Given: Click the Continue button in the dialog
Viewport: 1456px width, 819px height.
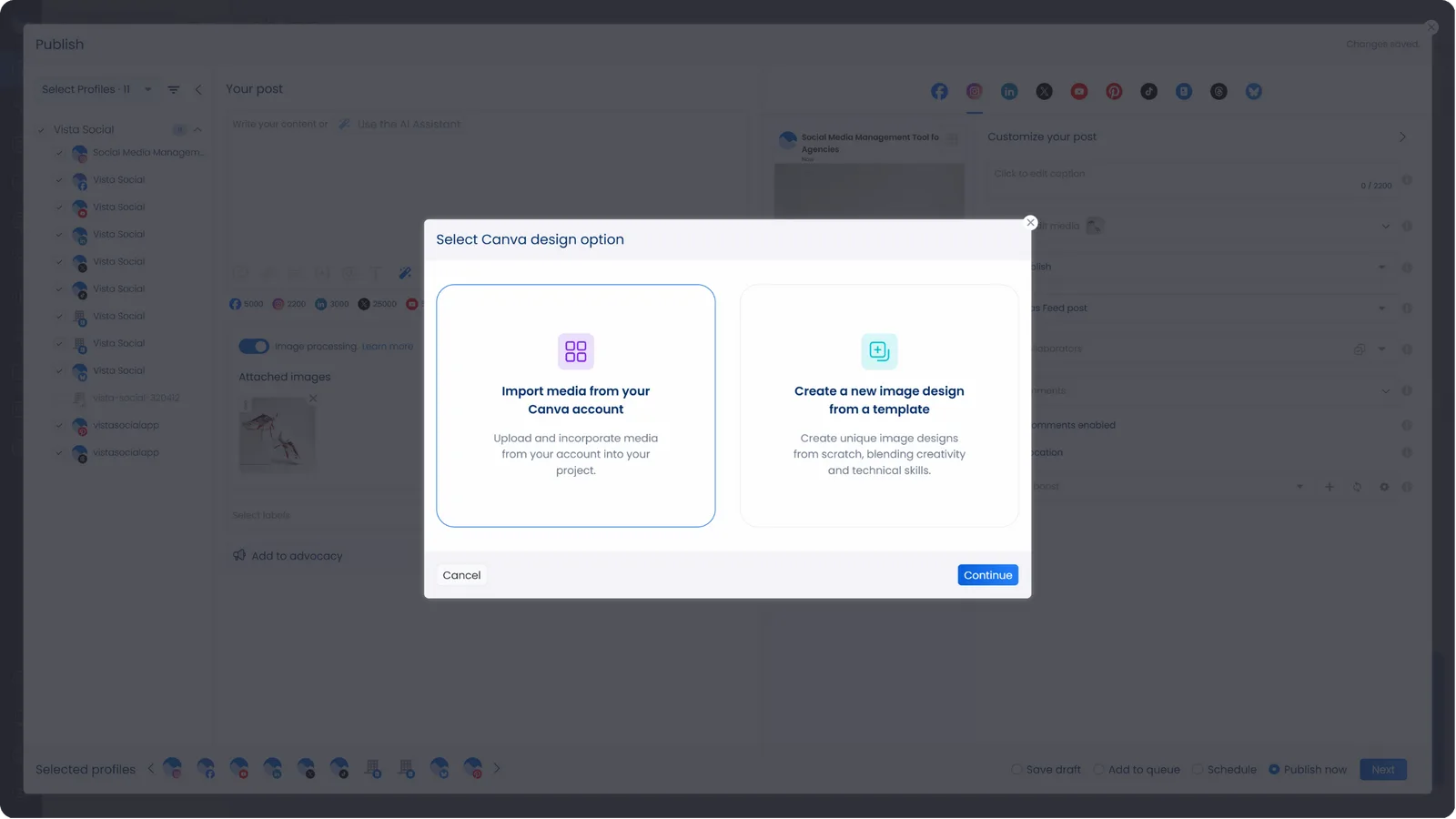Looking at the screenshot, I should [x=987, y=574].
